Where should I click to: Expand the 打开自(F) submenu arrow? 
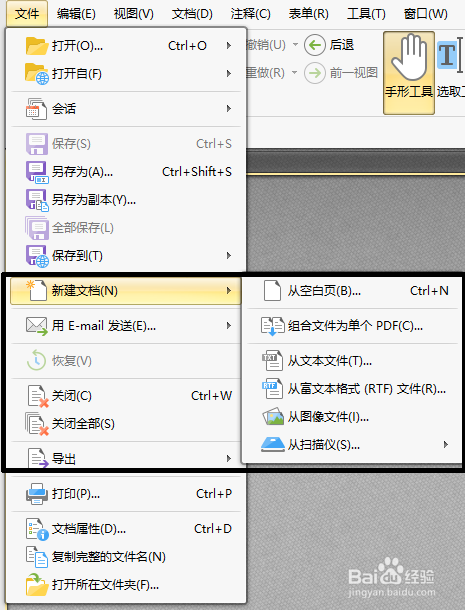click(x=229, y=74)
